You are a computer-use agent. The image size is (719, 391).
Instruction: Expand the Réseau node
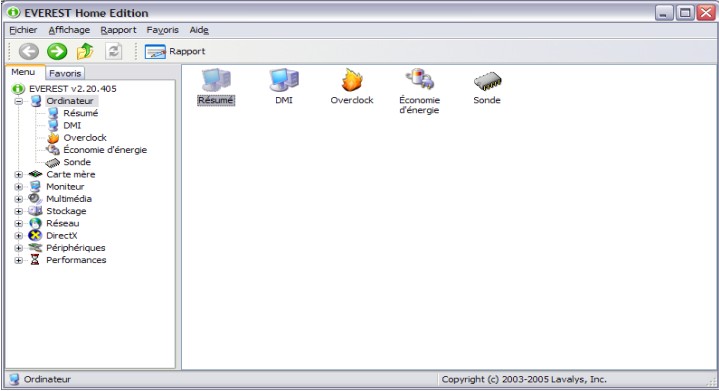point(18,223)
